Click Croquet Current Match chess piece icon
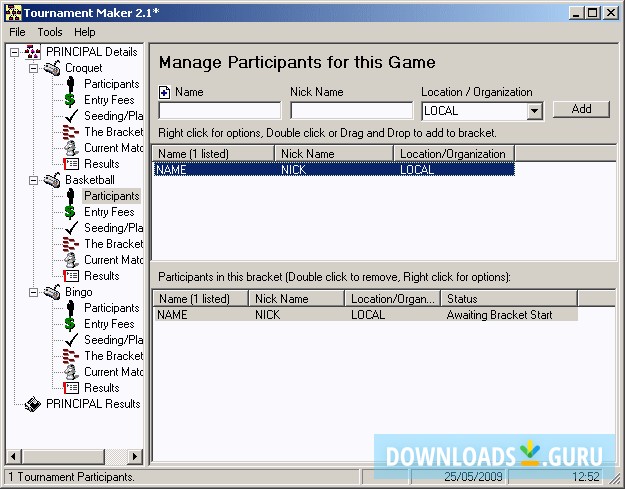The image size is (625, 489). 71,148
